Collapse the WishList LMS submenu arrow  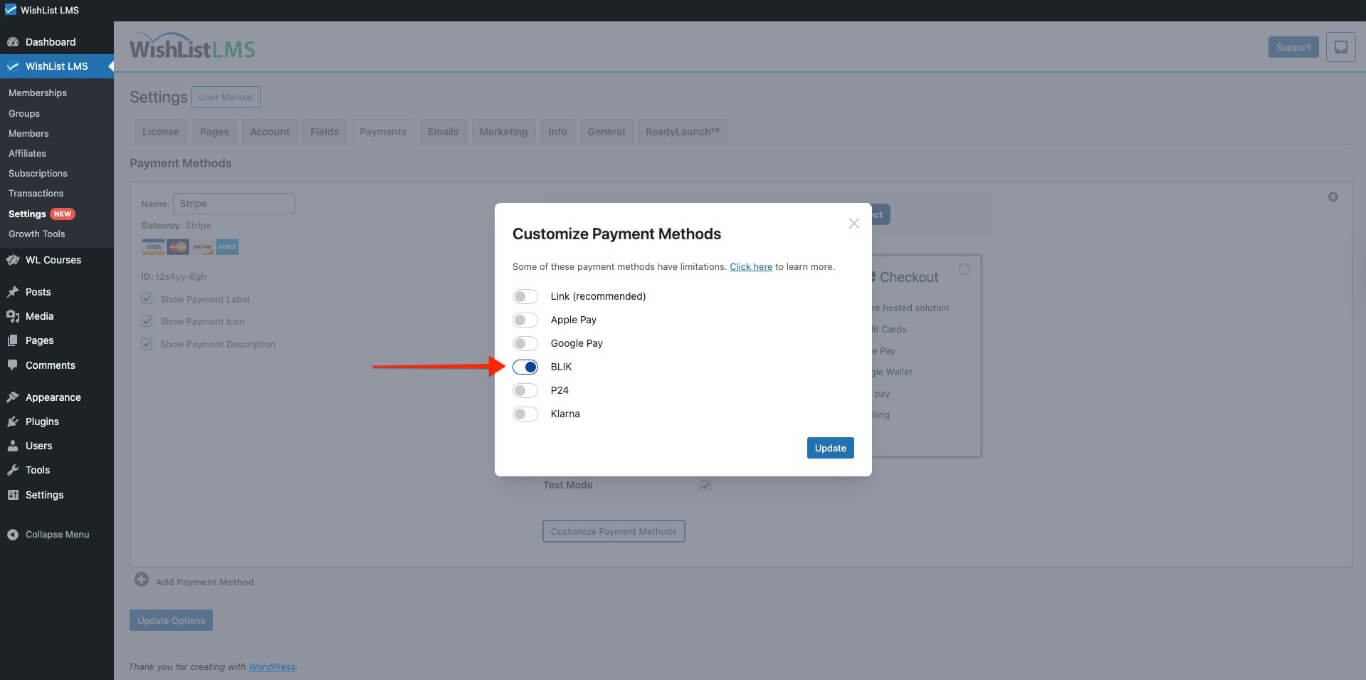(111, 66)
